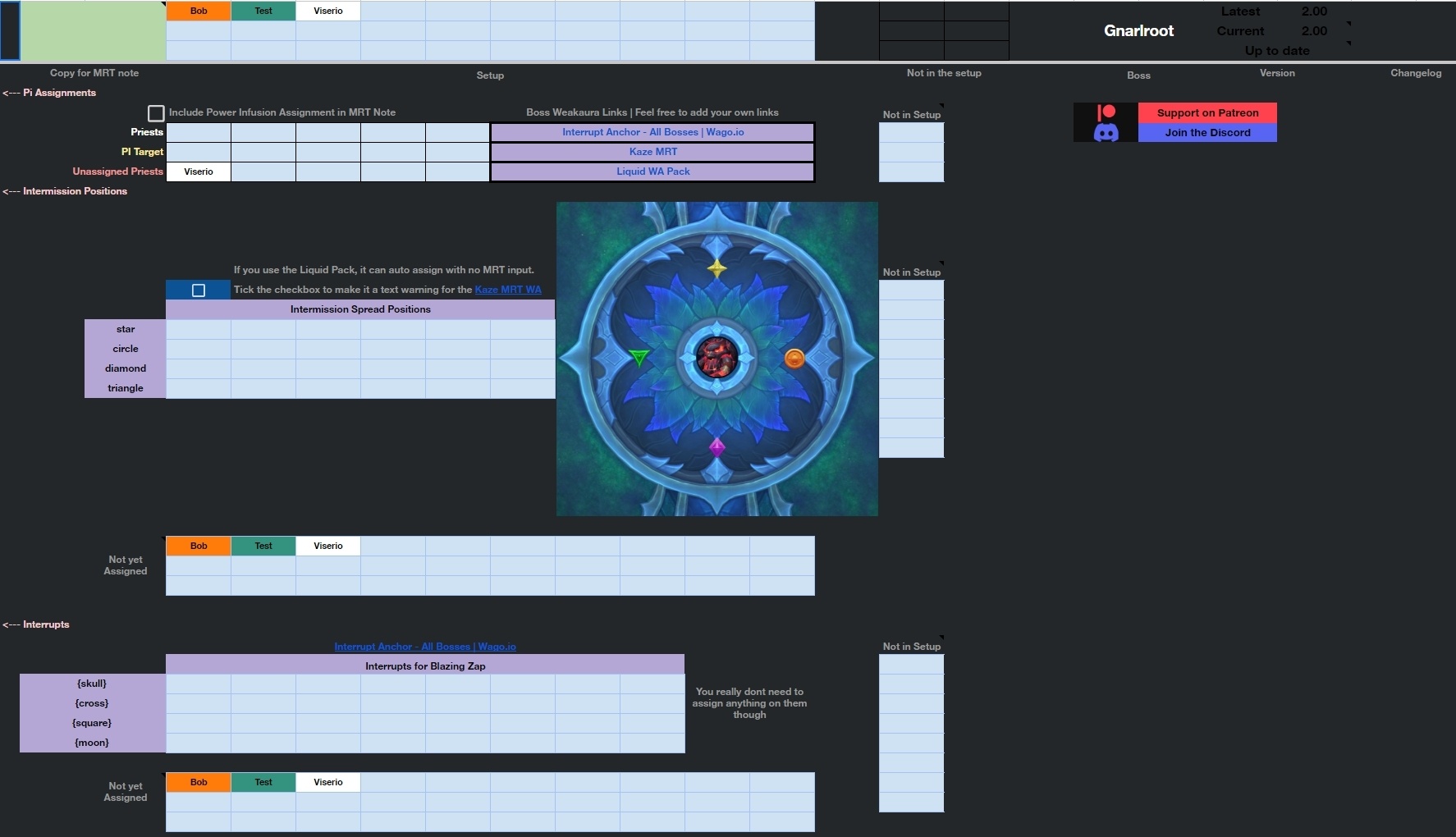Click the Patreon logo icon

coord(1106,112)
